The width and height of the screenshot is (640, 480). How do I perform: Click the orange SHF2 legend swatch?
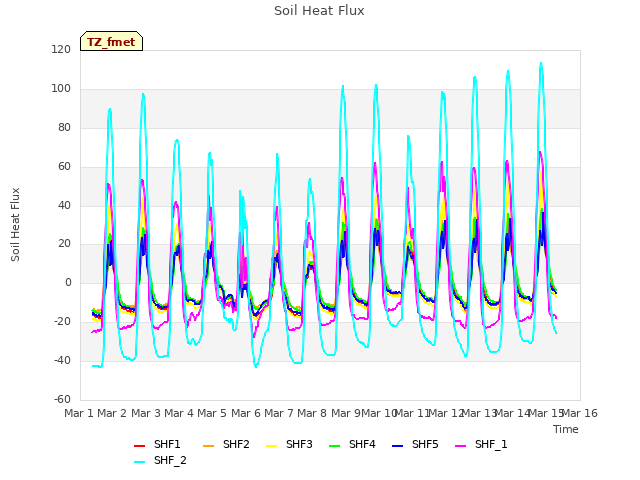[x=209, y=446]
